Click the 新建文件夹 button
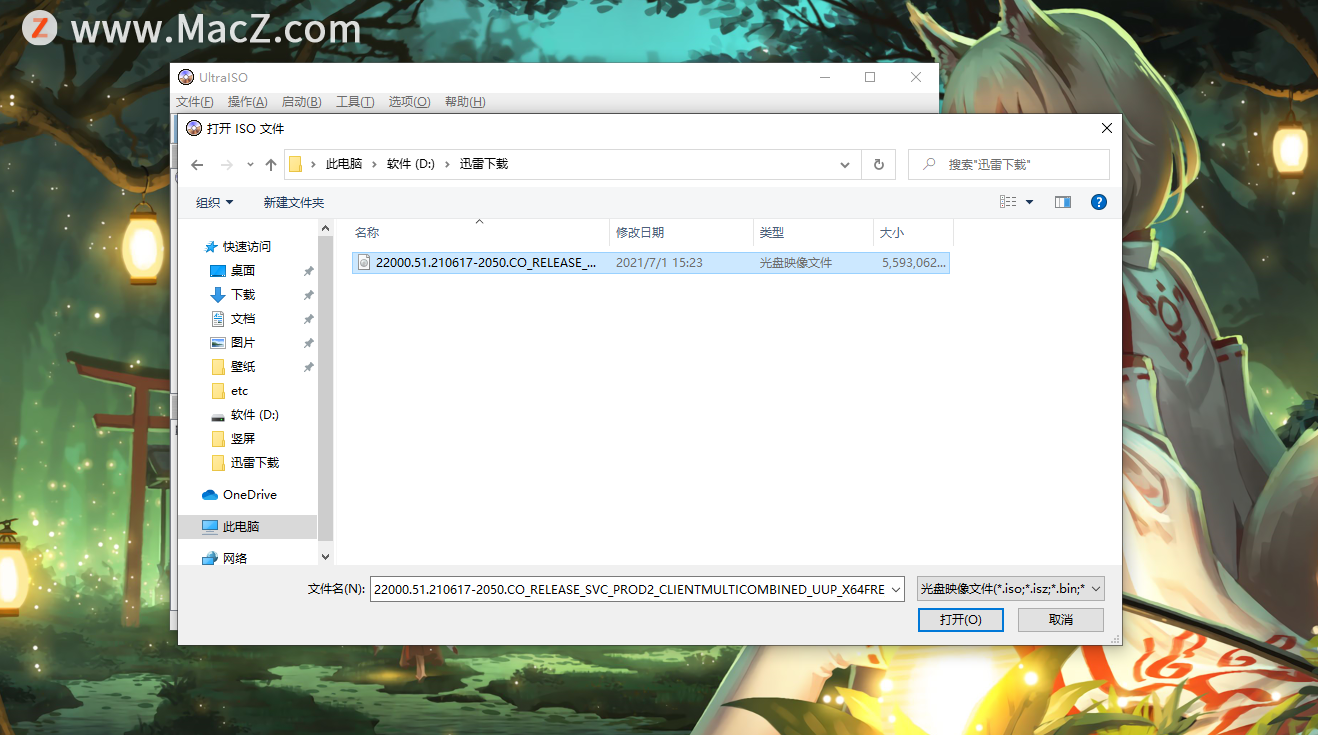The image size is (1318, 735). 294,203
